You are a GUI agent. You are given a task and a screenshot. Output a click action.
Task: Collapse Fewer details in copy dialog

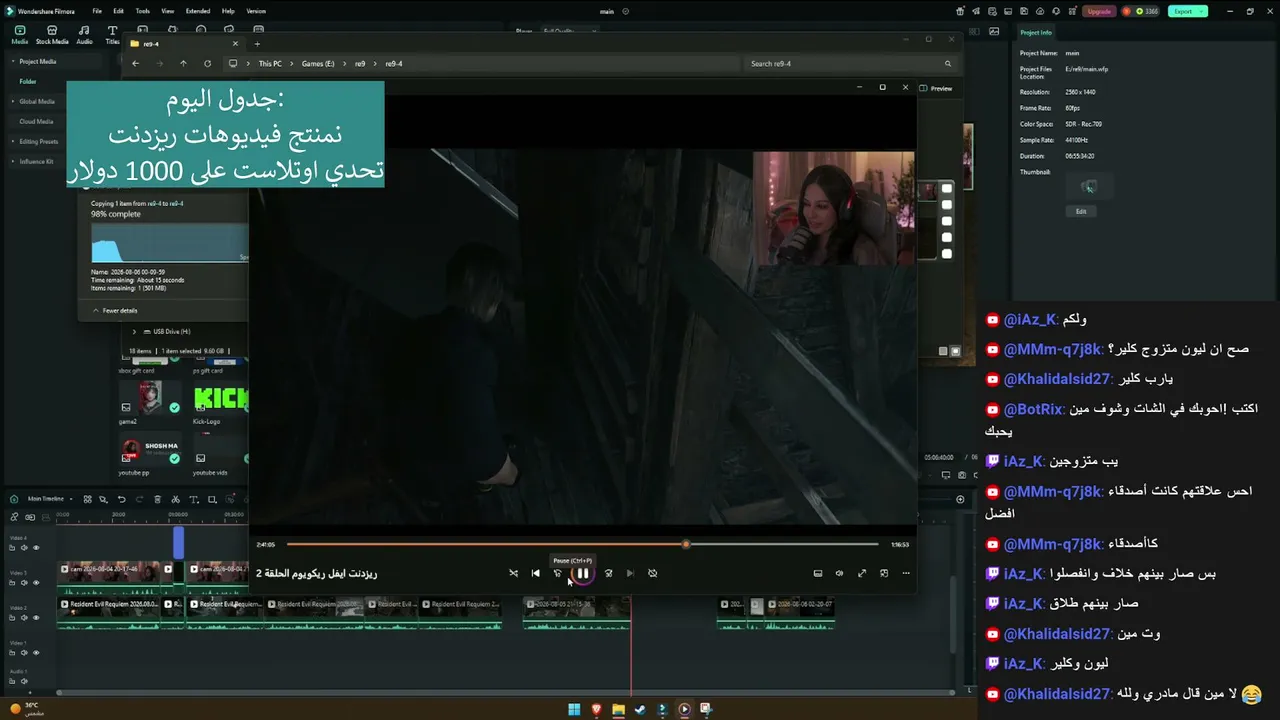pyautogui.click(x=115, y=310)
